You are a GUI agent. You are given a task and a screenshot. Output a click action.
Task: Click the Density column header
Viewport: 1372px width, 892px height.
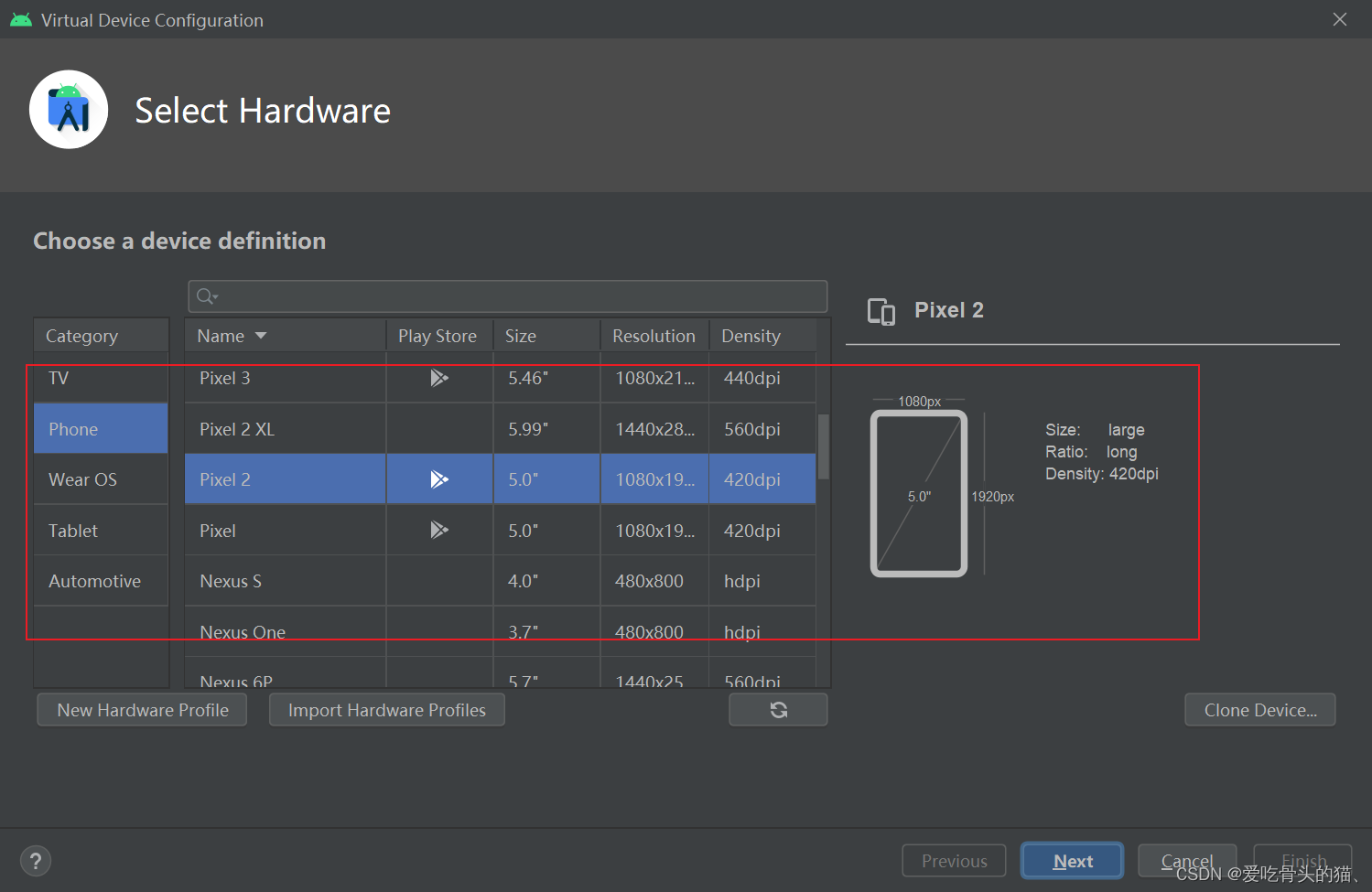pyautogui.click(x=762, y=336)
